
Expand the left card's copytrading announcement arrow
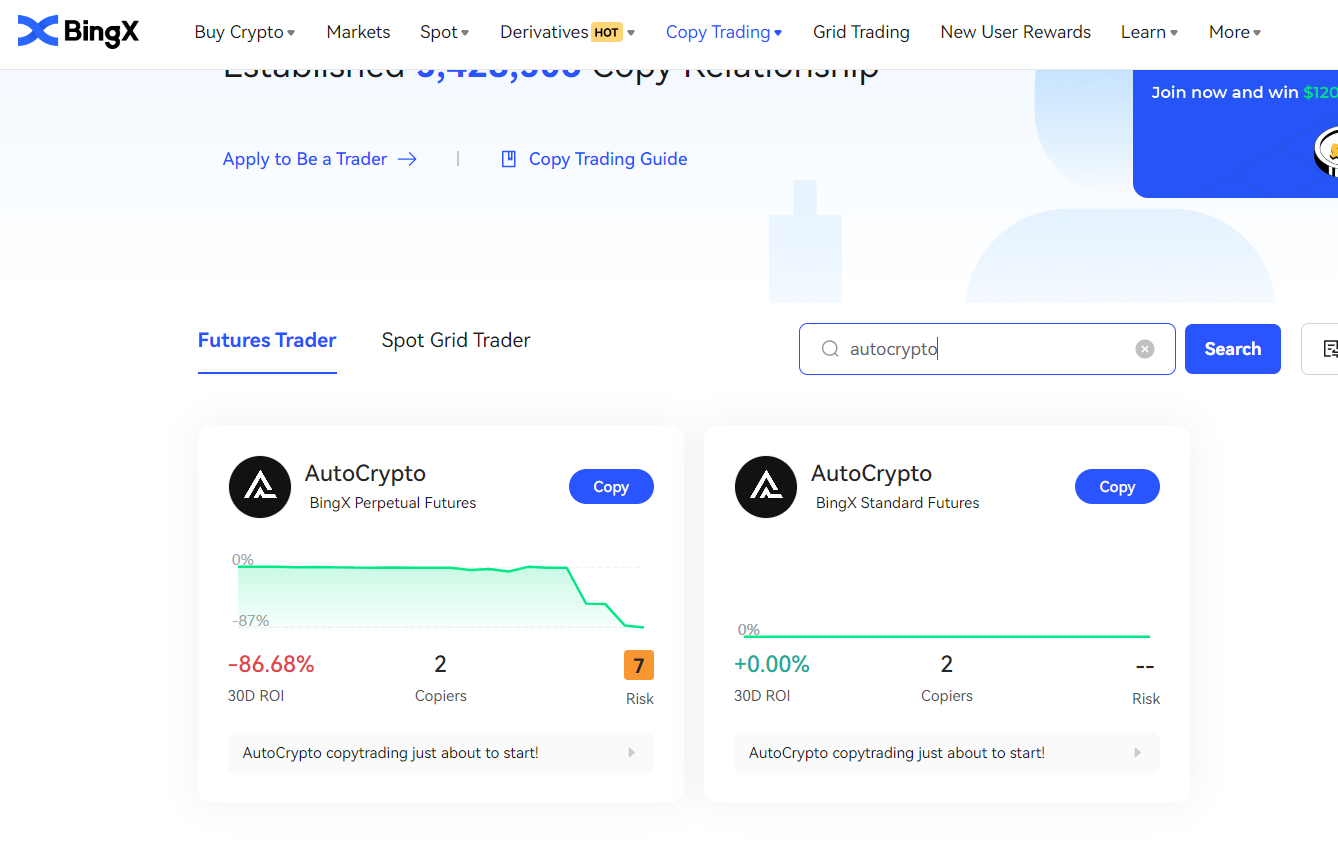click(x=631, y=753)
